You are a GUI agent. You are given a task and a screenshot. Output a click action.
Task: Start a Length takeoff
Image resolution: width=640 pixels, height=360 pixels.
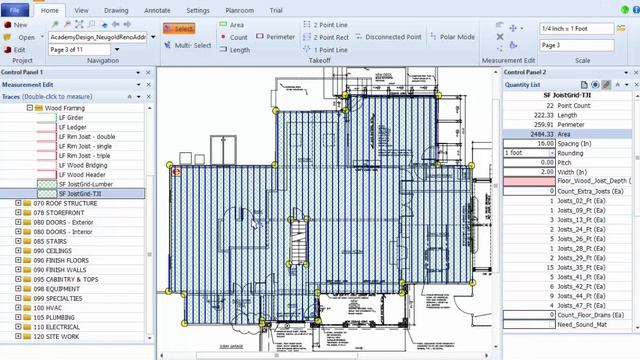coord(235,50)
